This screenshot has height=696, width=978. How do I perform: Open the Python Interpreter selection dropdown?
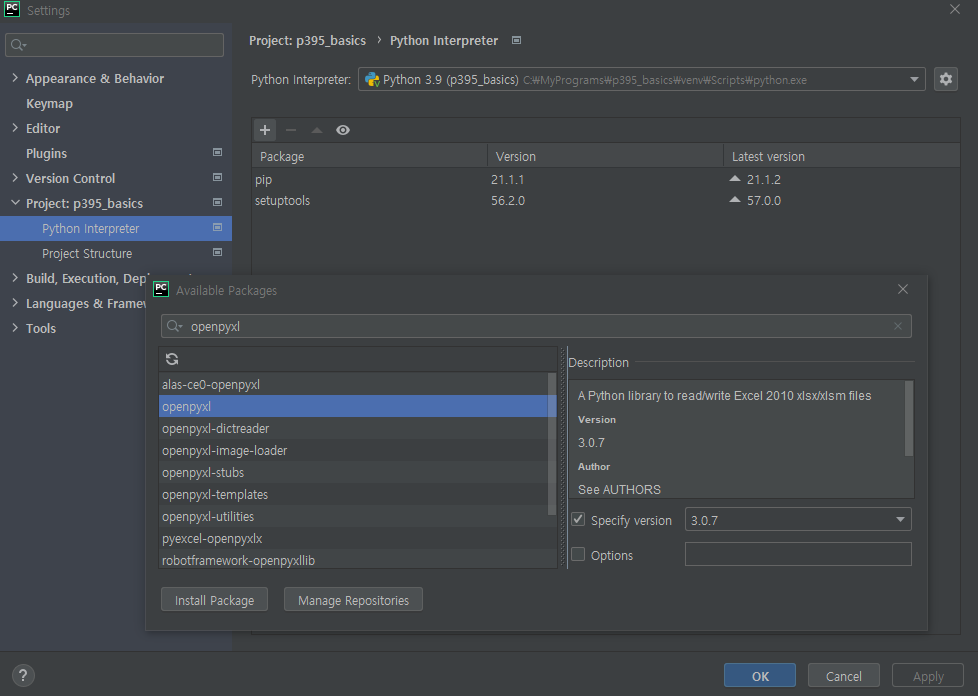click(x=914, y=79)
